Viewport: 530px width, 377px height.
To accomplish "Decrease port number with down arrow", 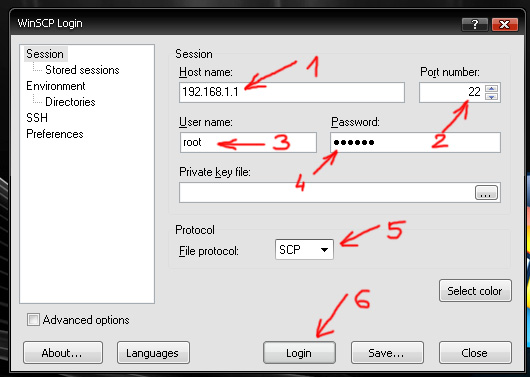I will 491,97.
